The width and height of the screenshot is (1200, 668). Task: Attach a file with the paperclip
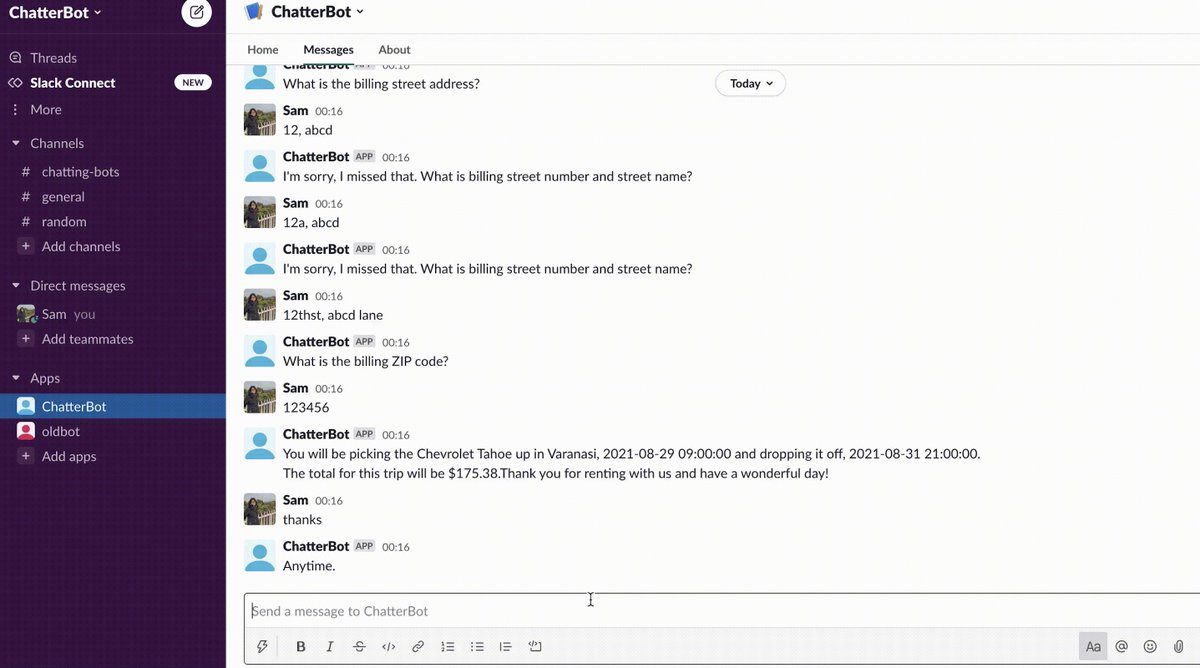pyautogui.click(x=1179, y=647)
